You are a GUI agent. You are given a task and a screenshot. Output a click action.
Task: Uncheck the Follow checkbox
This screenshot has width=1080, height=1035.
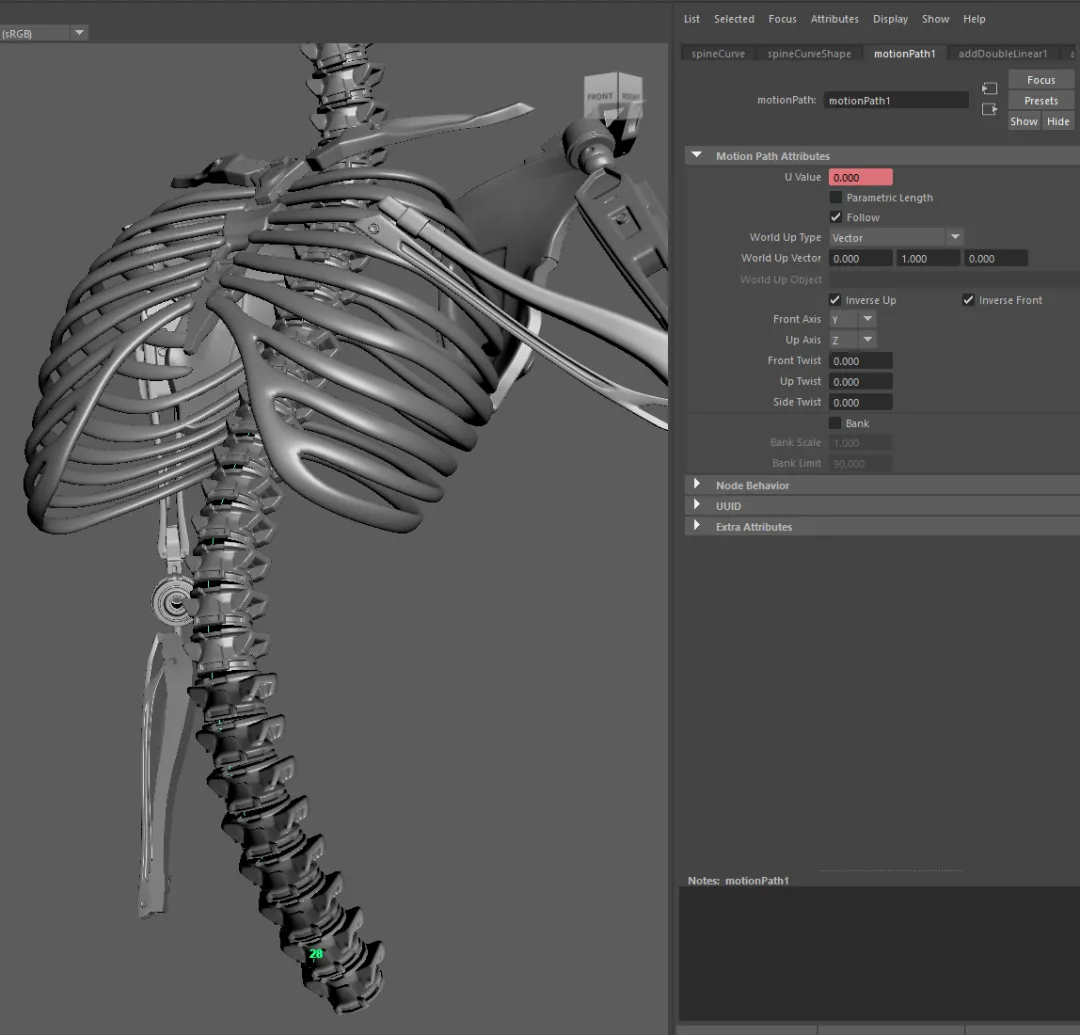[835, 217]
